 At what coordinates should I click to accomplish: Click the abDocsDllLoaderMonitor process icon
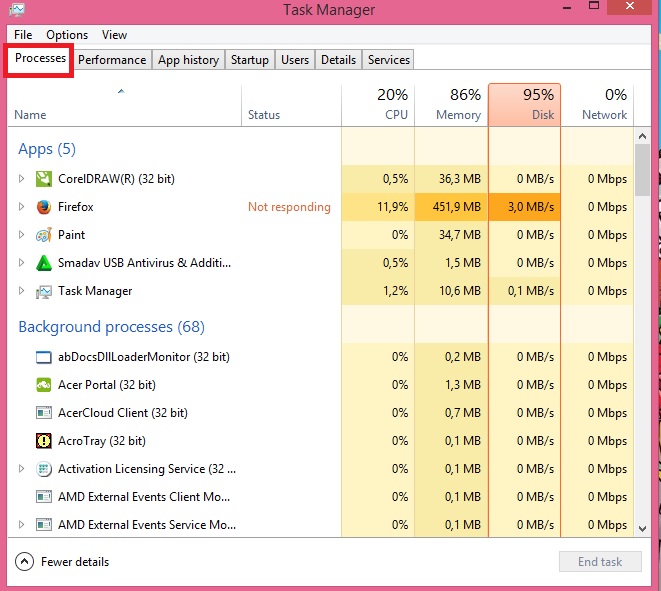click(44, 357)
